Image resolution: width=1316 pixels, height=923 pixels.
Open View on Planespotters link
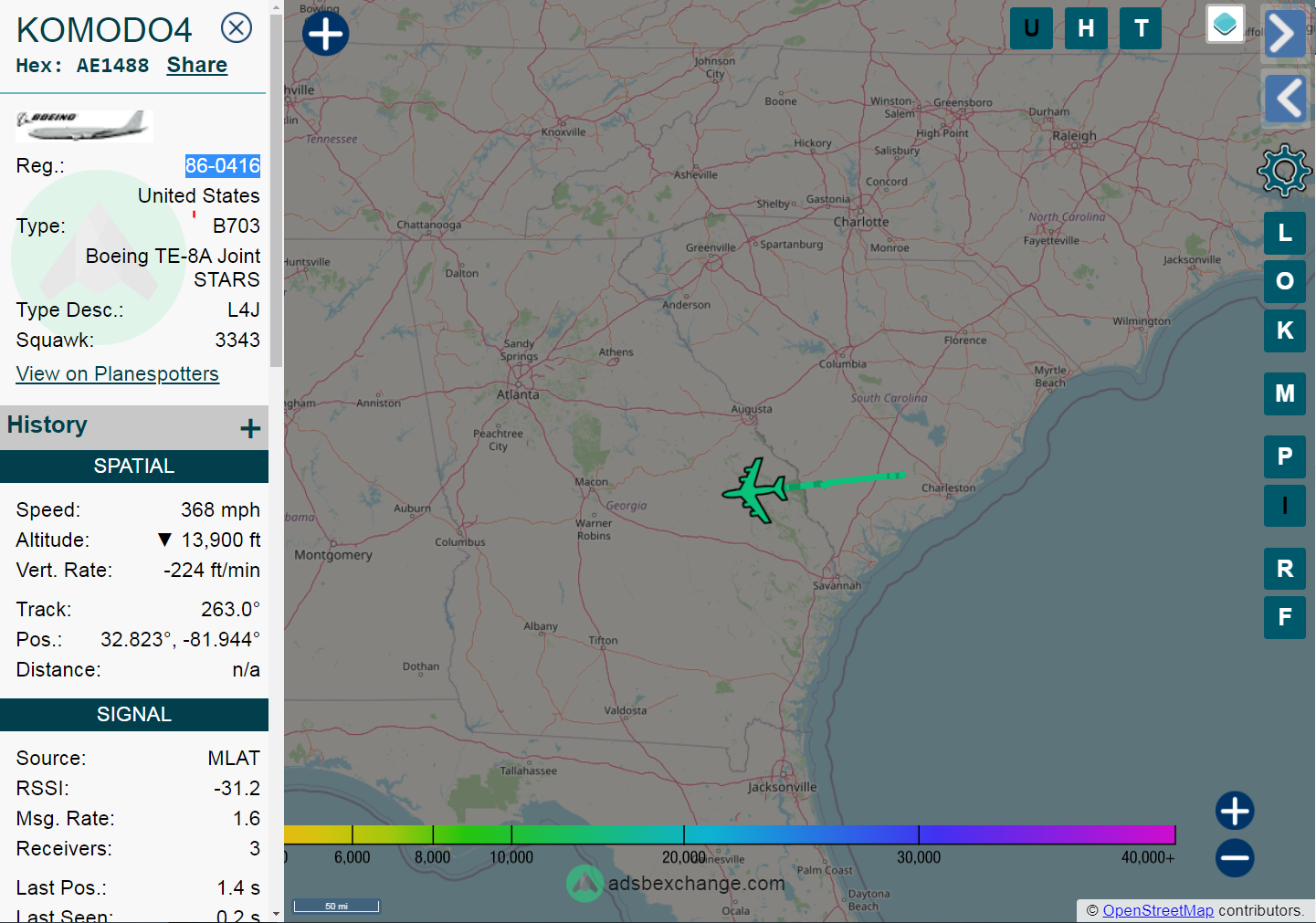(118, 373)
